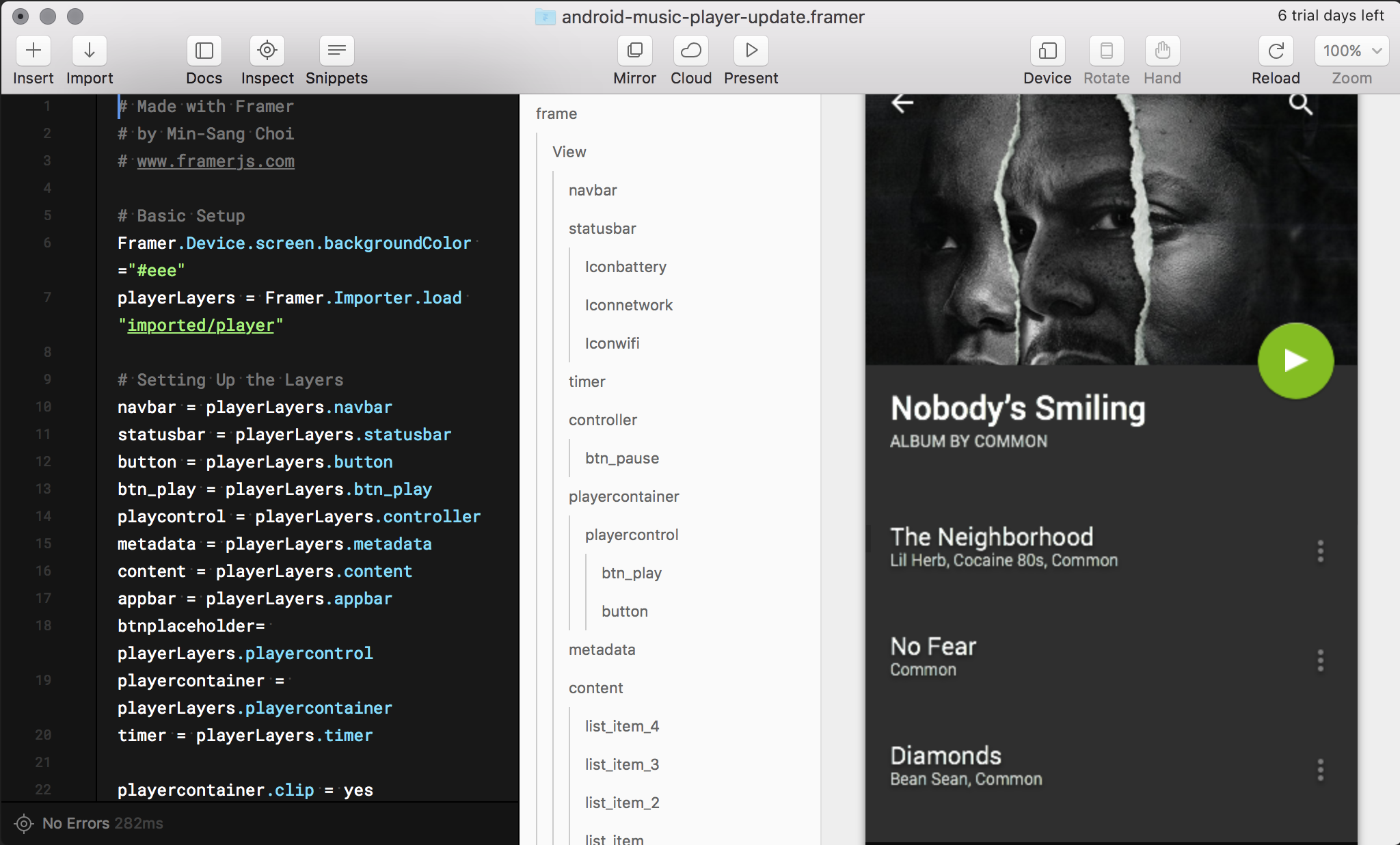Click the Import arrow icon

click(90, 51)
